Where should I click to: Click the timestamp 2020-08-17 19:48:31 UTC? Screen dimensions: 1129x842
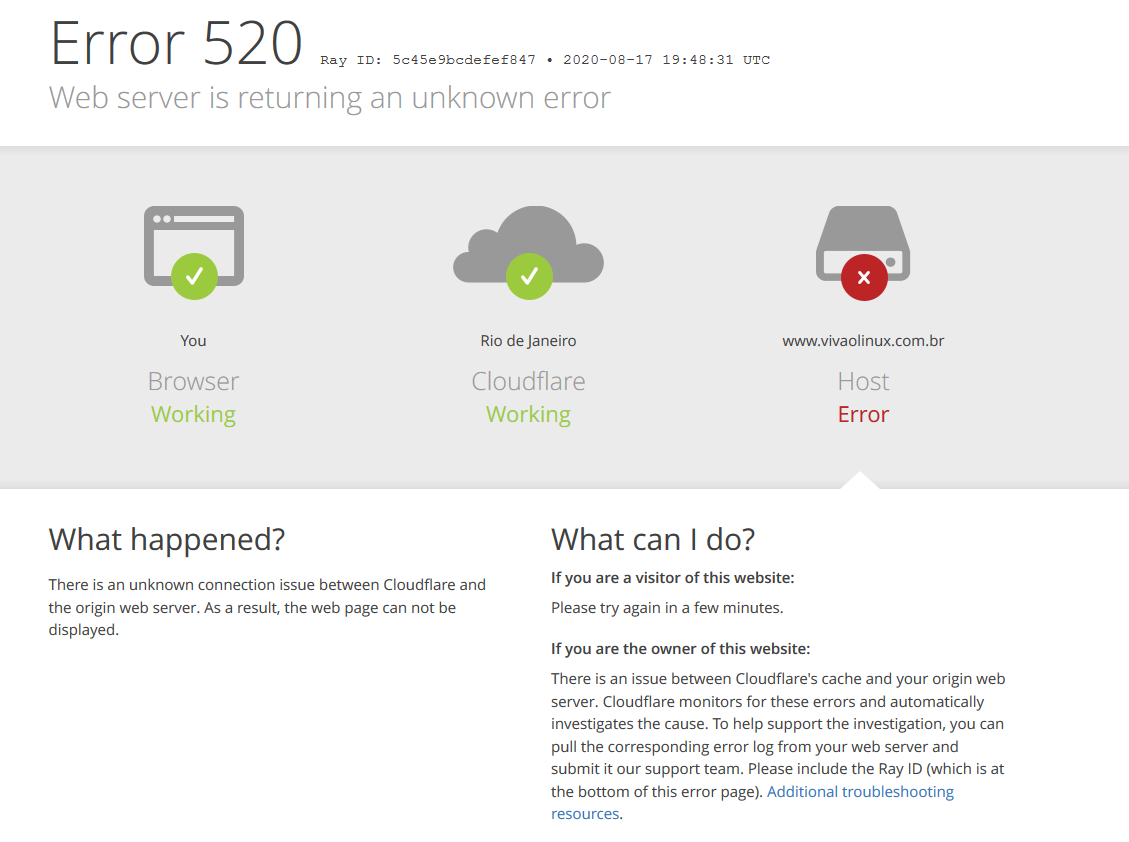[666, 60]
